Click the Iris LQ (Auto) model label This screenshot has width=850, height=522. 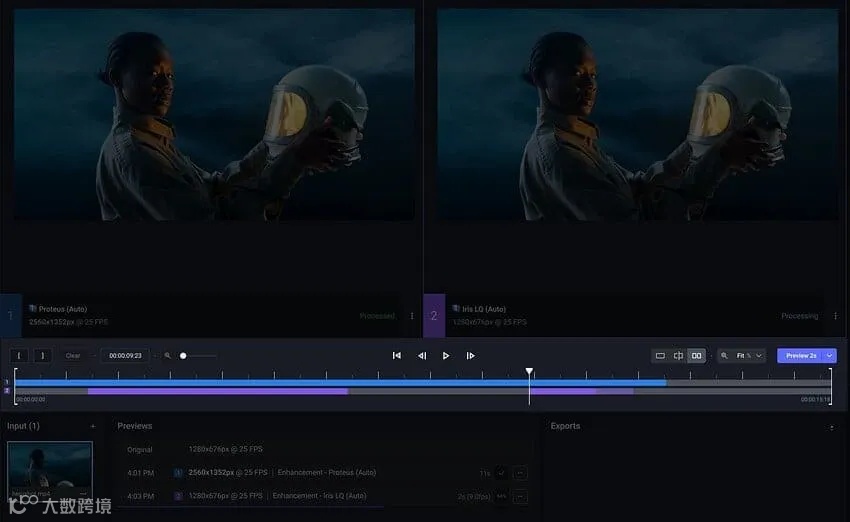[484, 309]
